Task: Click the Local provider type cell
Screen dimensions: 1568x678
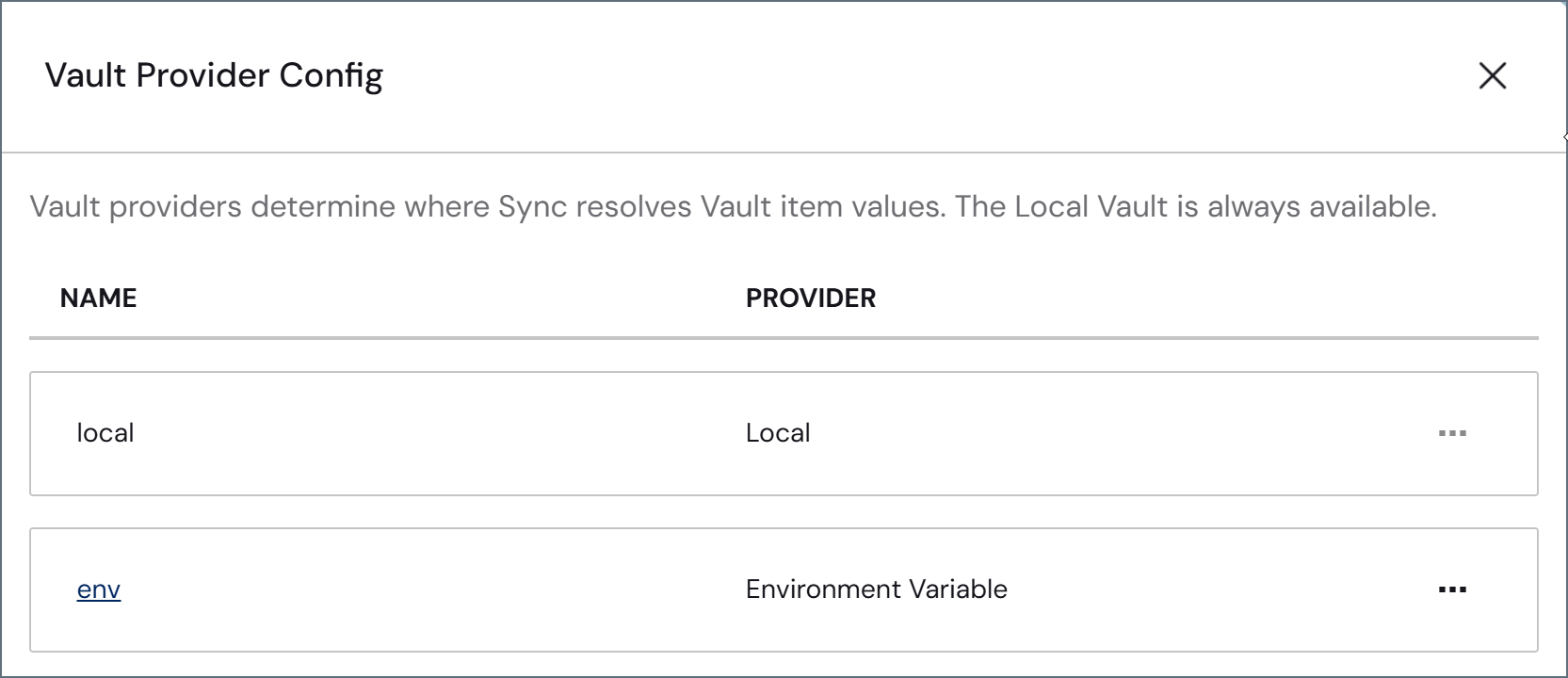Action: (778, 433)
